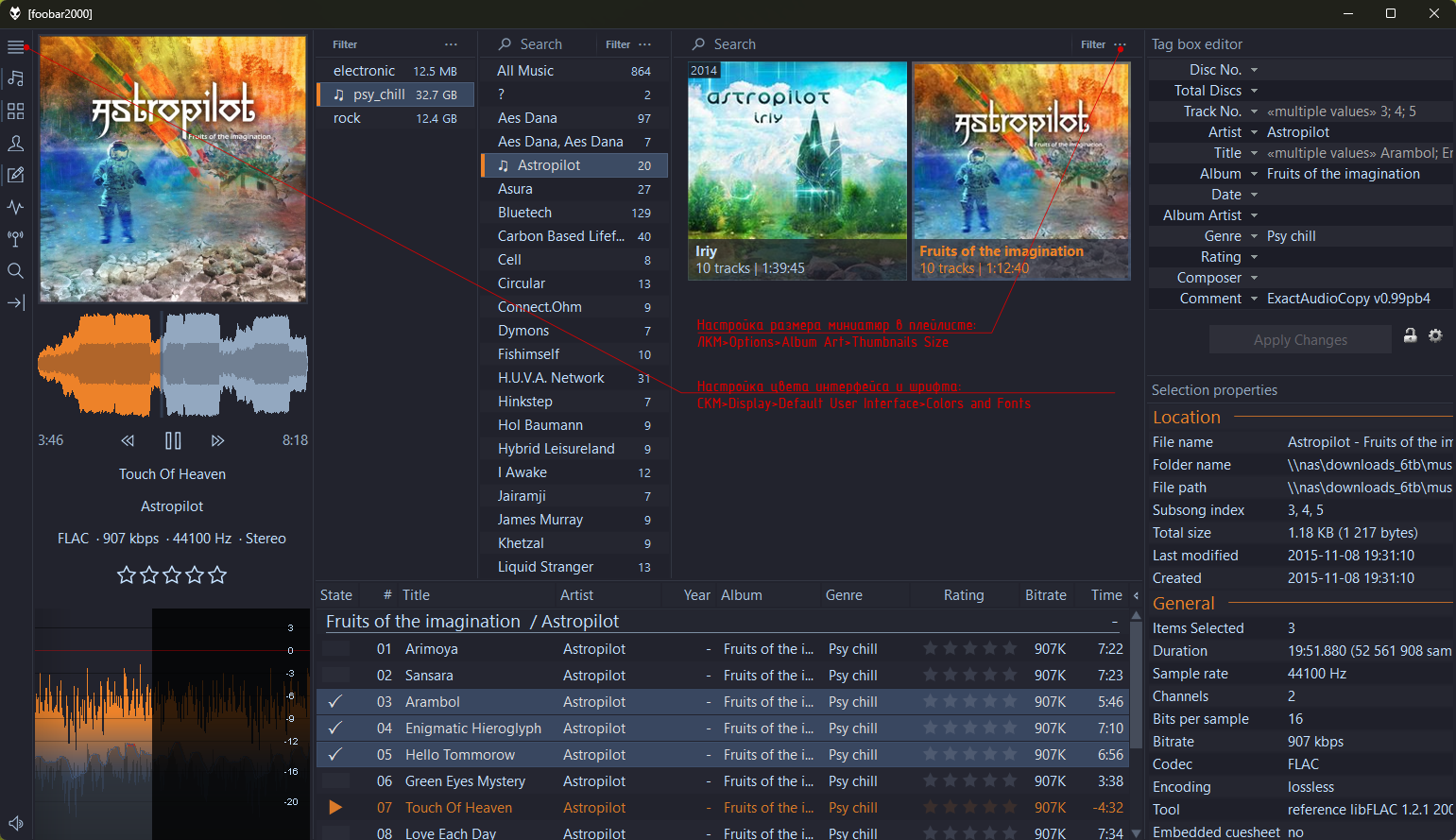Click the four-squares grid sidebar icon

[x=16, y=111]
